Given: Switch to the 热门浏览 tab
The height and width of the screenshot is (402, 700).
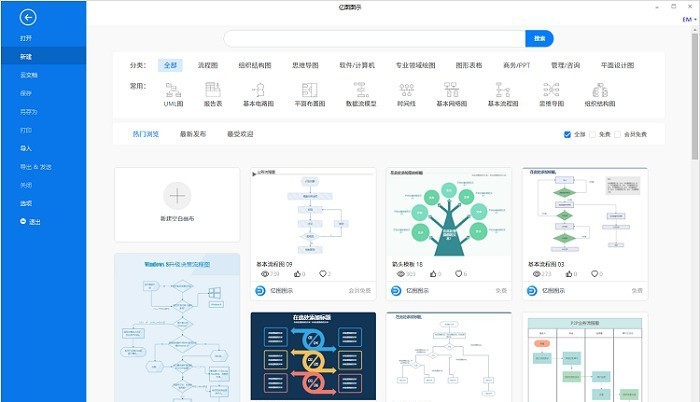Looking at the screenshot, I should tap(146, 134).
